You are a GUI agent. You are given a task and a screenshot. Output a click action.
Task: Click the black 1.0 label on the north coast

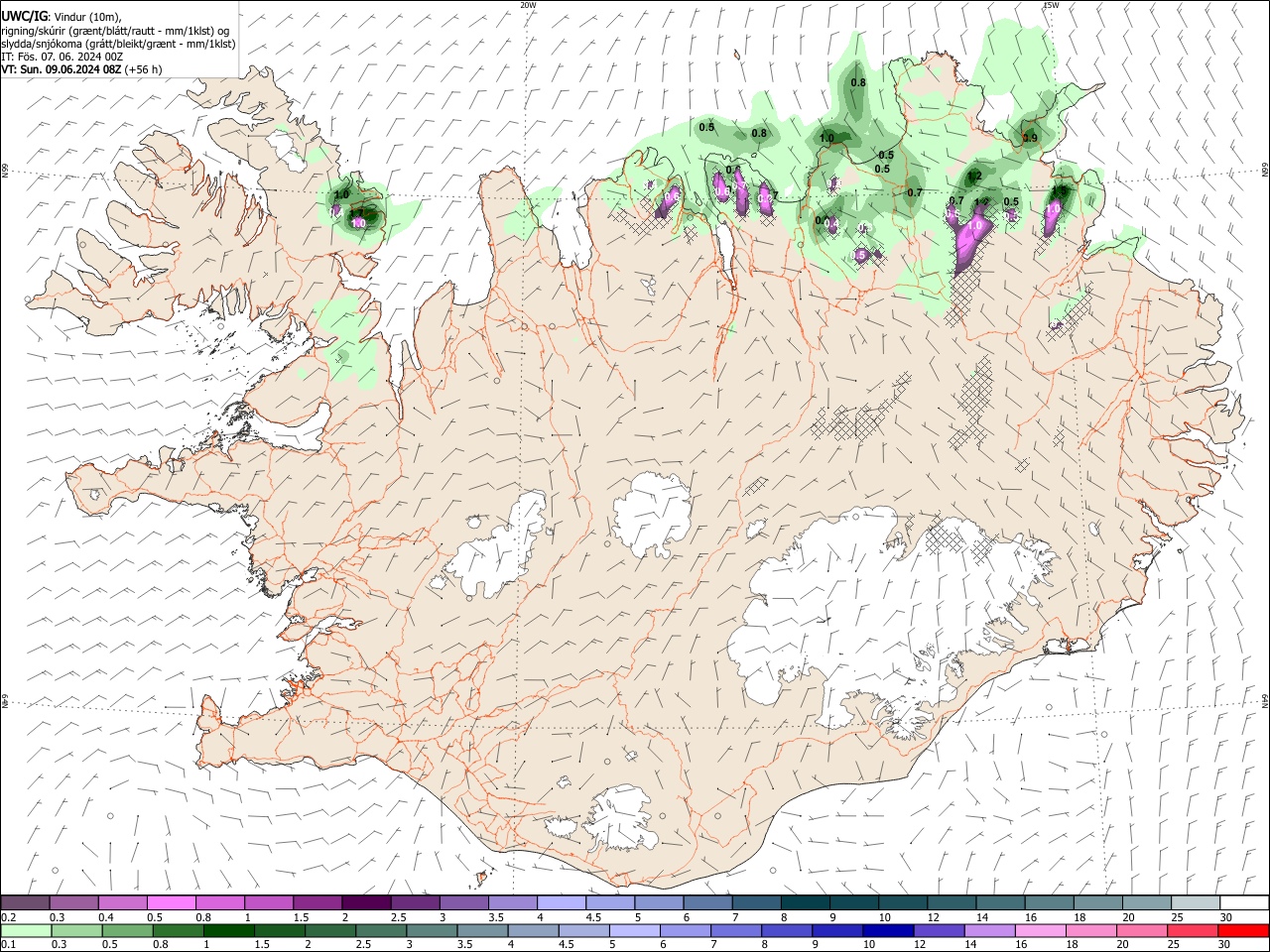coord(826,139)
